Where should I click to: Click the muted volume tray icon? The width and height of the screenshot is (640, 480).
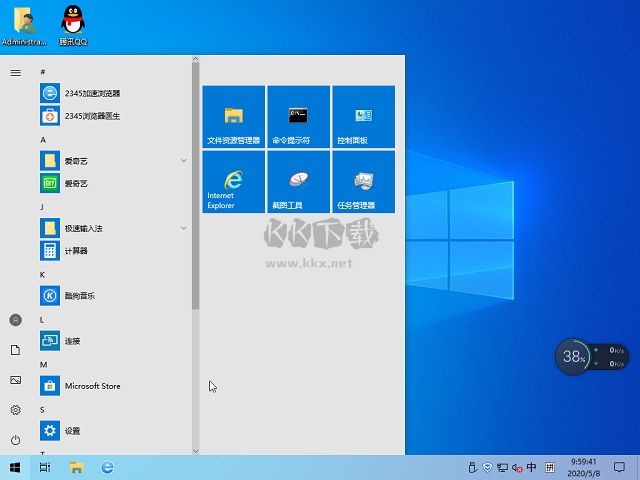517,468
